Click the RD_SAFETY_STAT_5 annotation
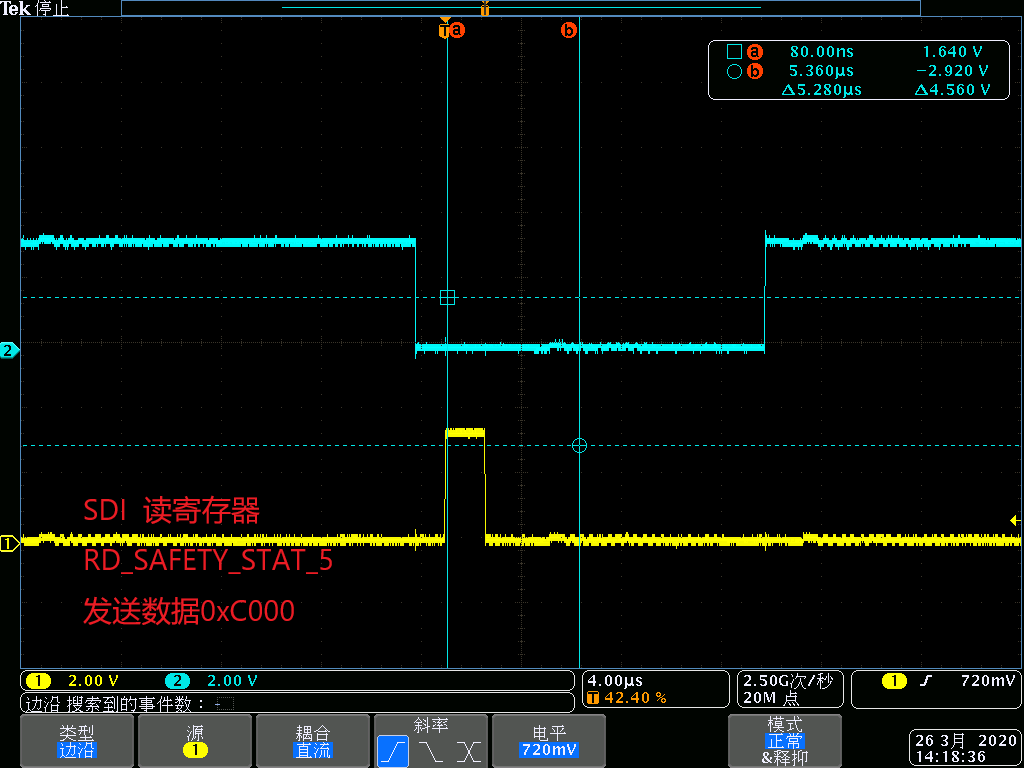The height and width of the screenshot is (768, 1024). [x=208, y=561]
